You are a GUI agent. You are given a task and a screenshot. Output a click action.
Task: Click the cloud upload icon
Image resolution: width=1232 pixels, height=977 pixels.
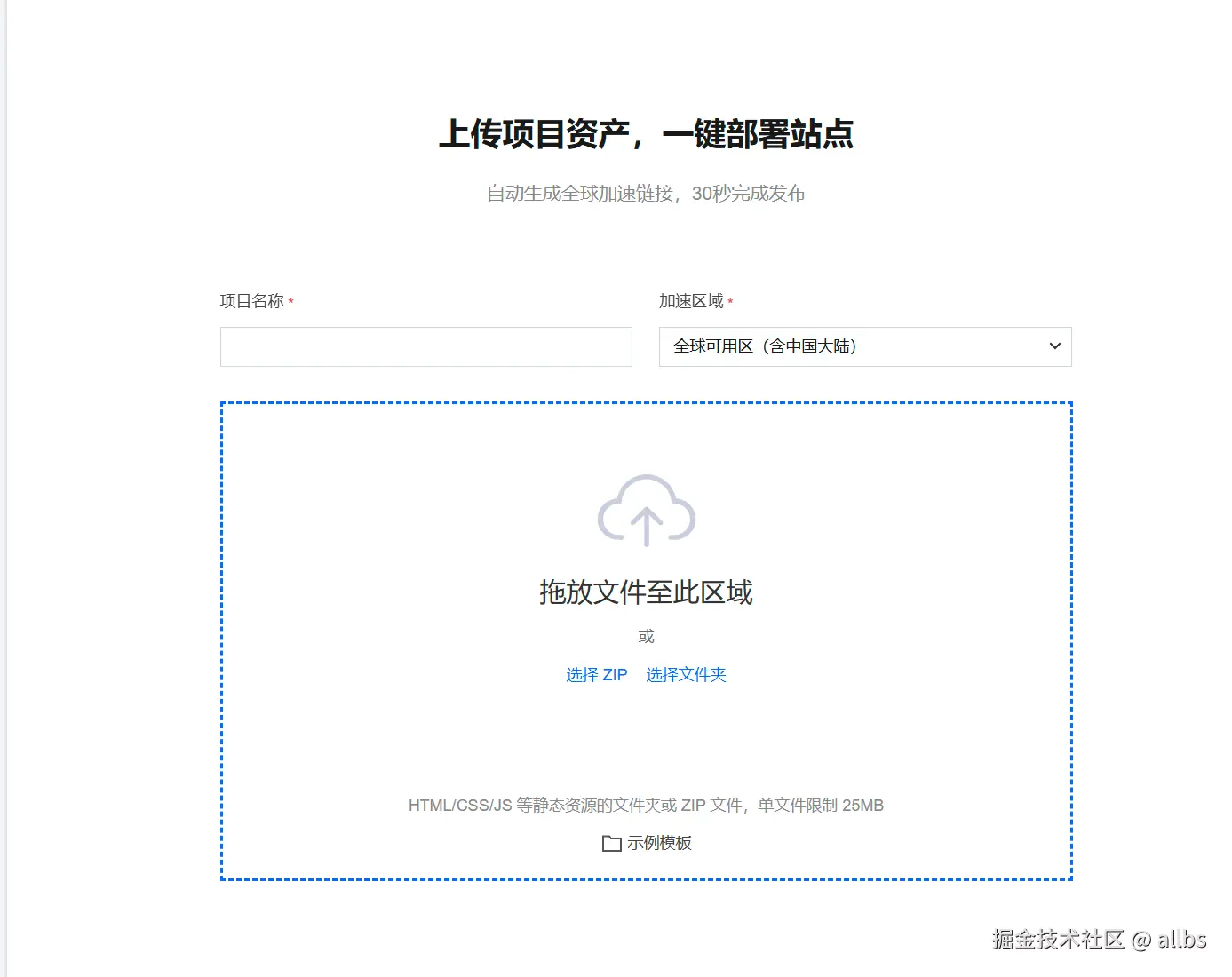coord(646,511)
